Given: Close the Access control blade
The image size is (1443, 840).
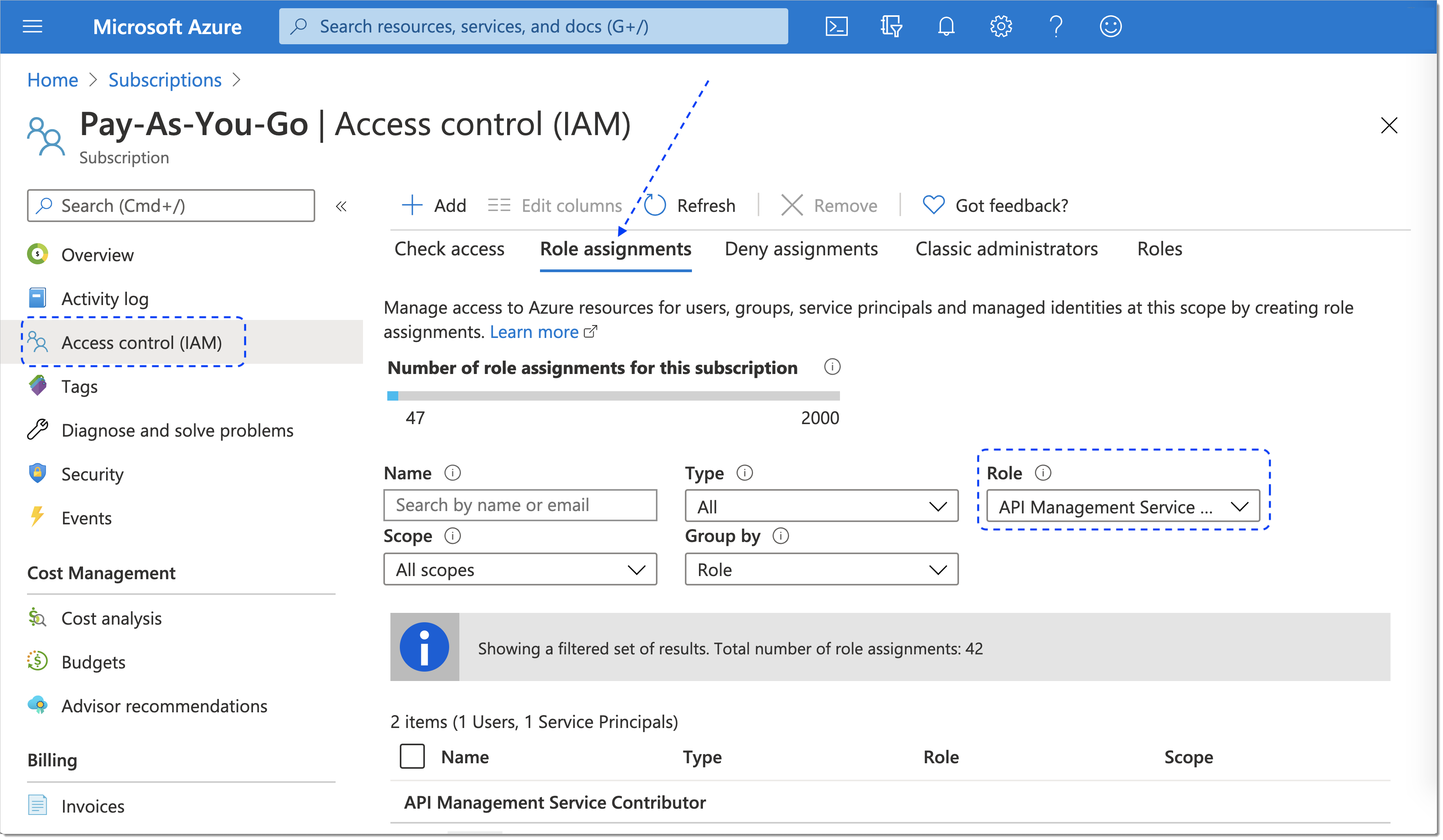Looking at the screenshot, I should [x=1389, y=125].
